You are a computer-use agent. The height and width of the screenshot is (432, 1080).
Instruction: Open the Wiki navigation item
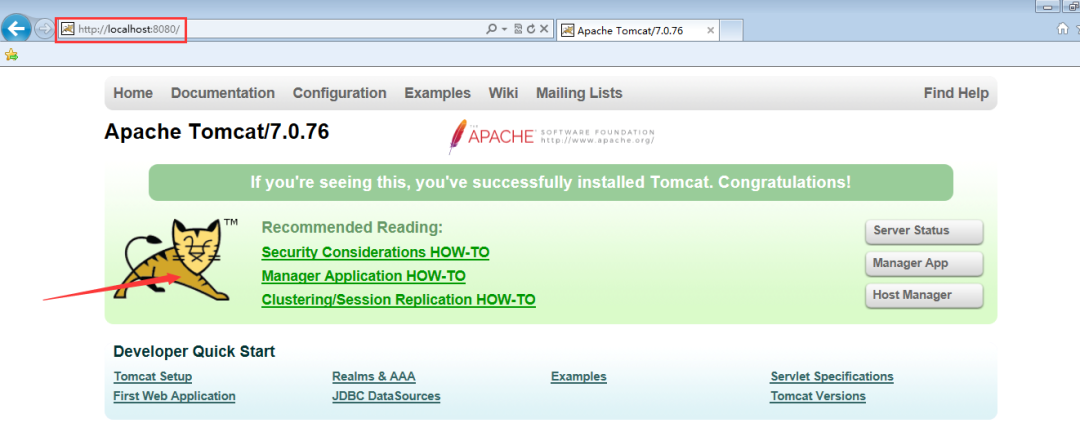[x=503, y=93]
